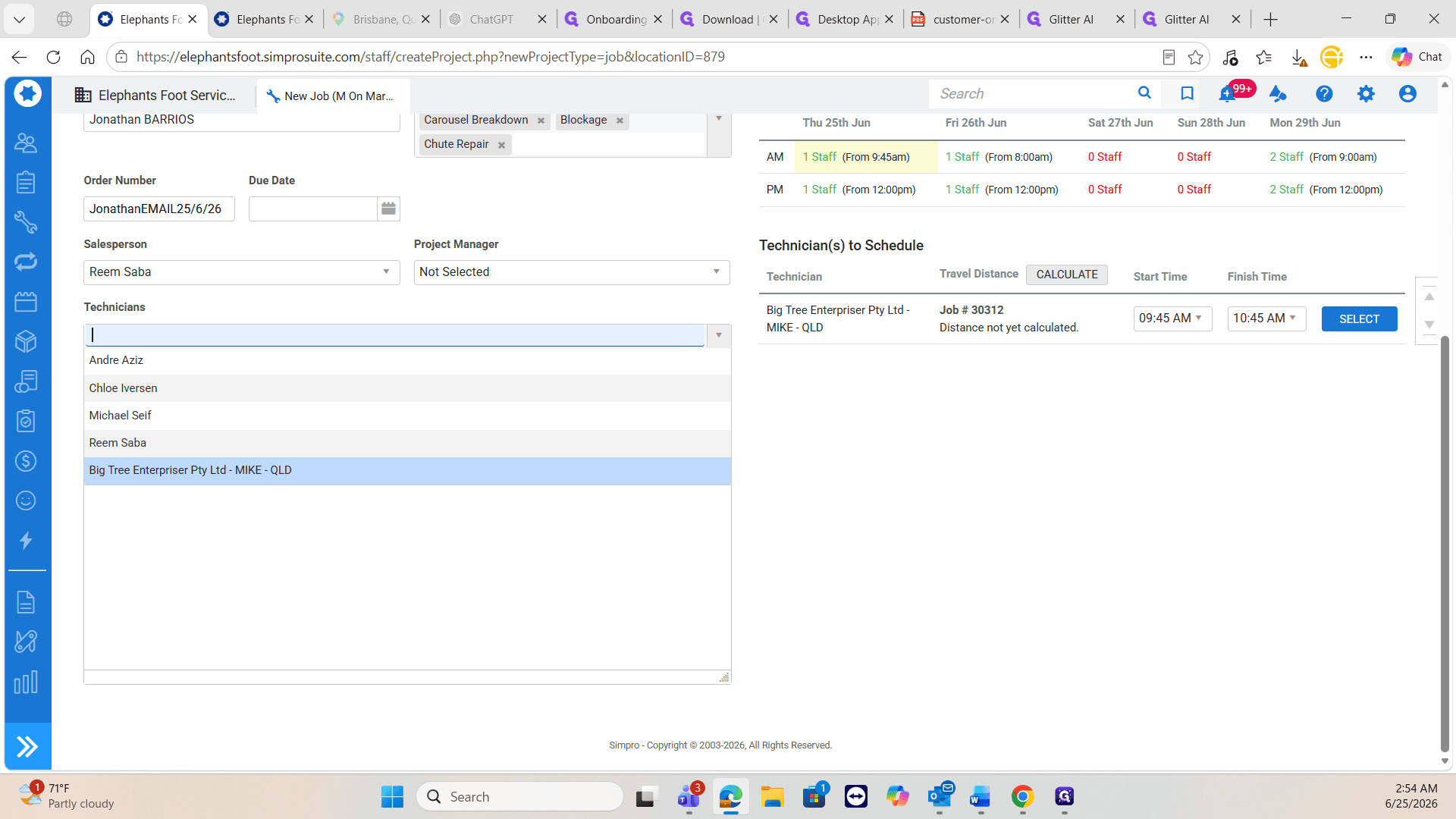Click the Order Number input field
Viewport: 1456px width, 819px height.
click(x=158, y=209)
